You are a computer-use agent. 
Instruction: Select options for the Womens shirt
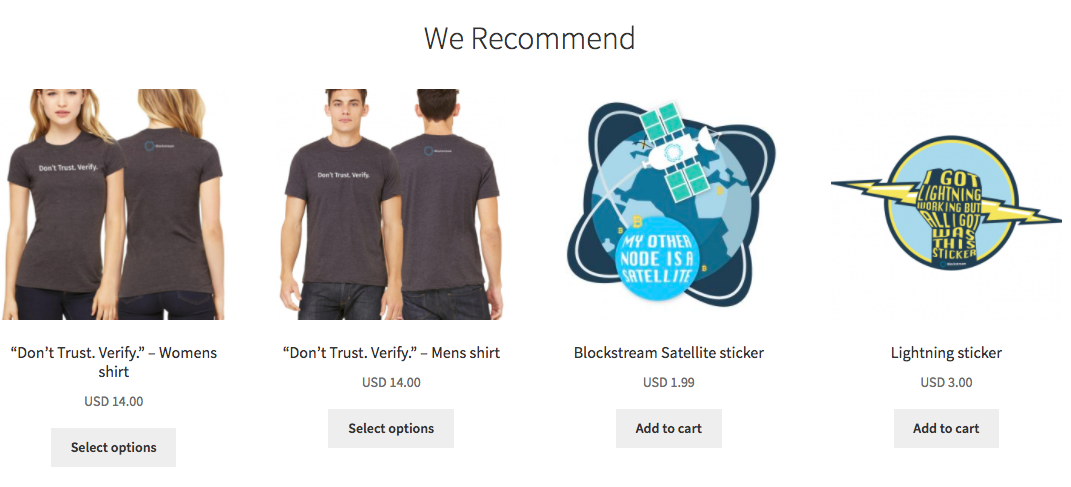coord(113,447)
